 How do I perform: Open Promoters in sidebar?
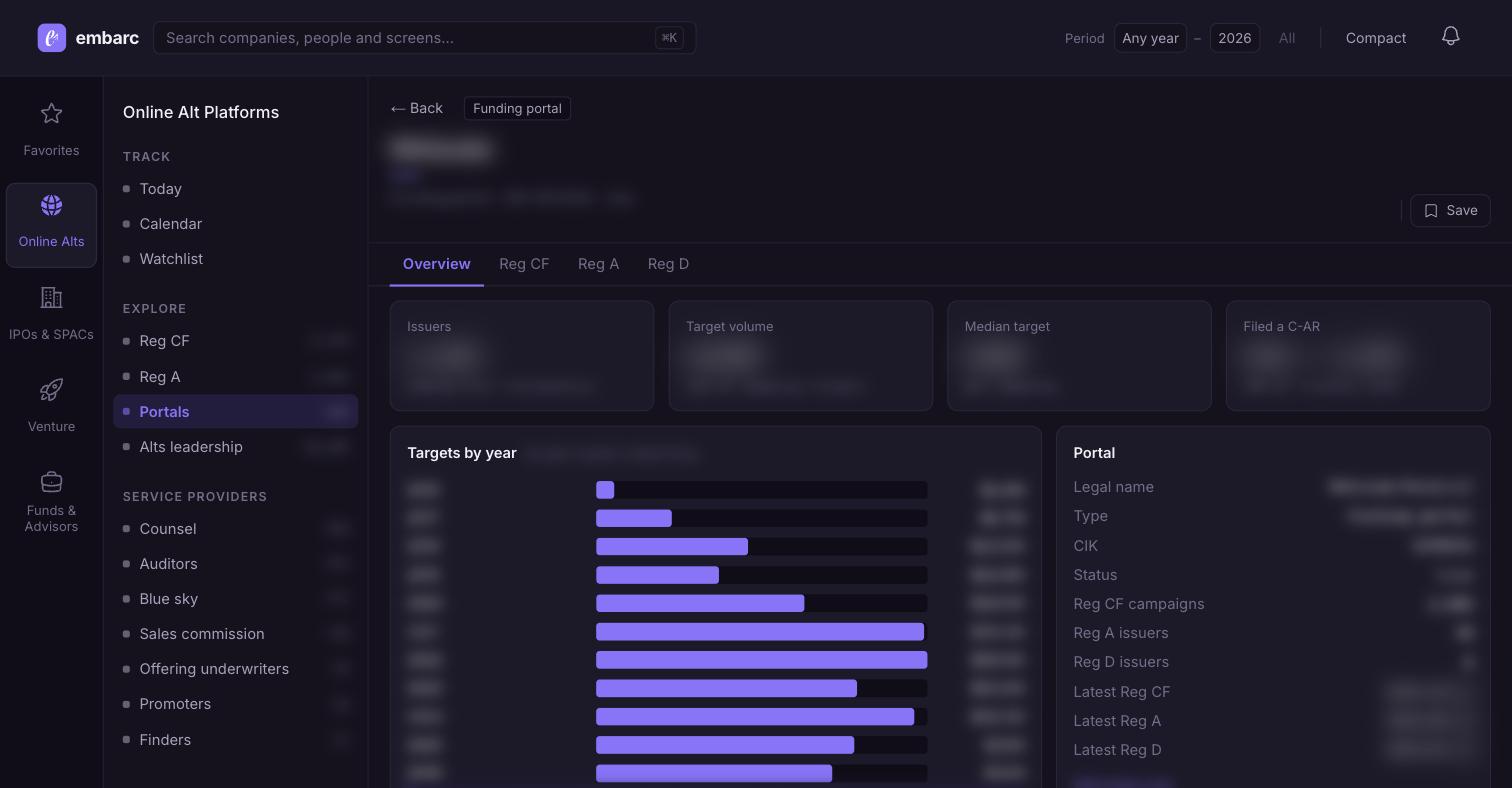[x=235, y=704]
